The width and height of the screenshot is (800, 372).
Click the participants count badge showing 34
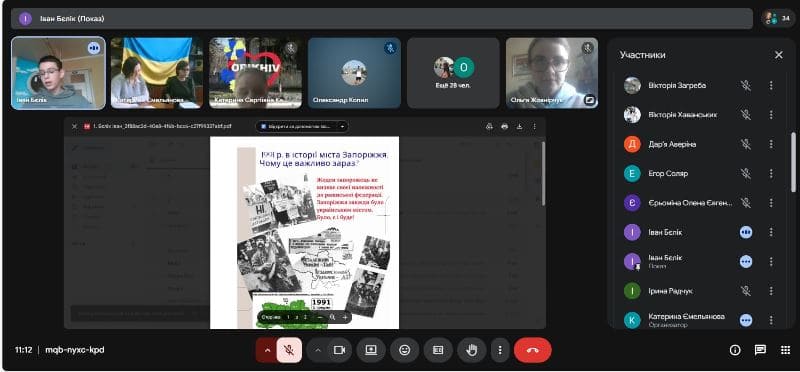click(778, 18)
